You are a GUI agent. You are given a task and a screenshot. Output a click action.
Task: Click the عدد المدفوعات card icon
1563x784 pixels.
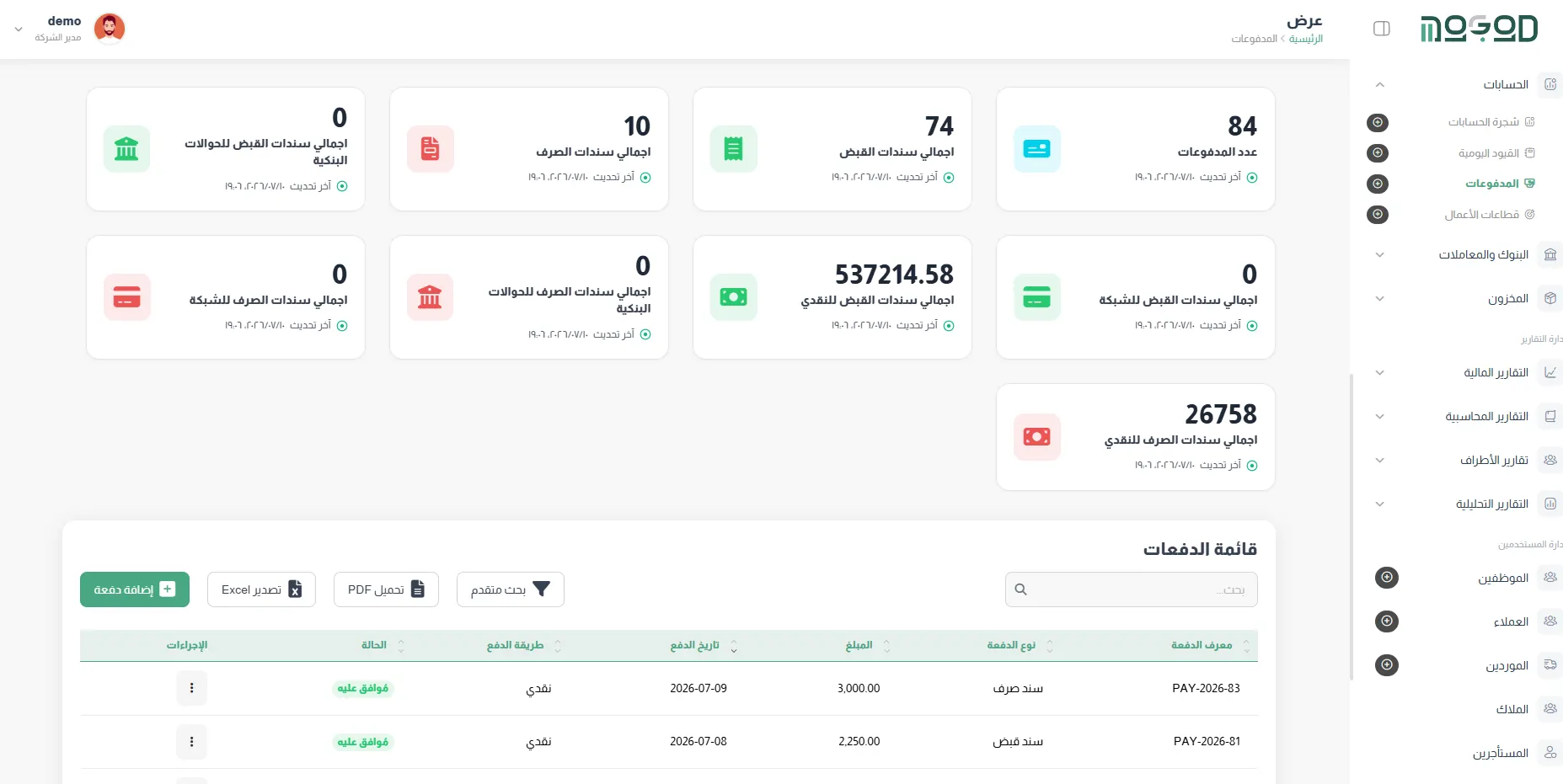click(x=1036, y=149)
